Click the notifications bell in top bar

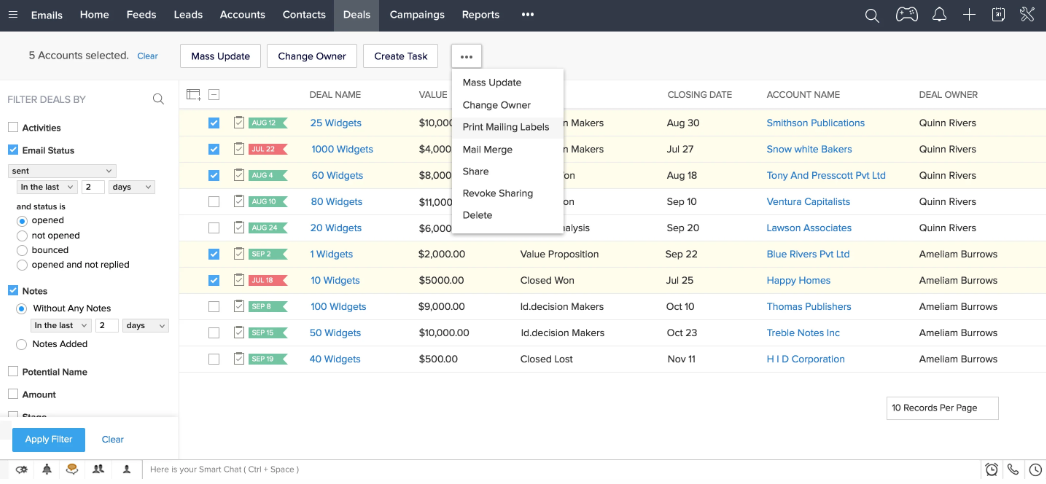point(939,15)
